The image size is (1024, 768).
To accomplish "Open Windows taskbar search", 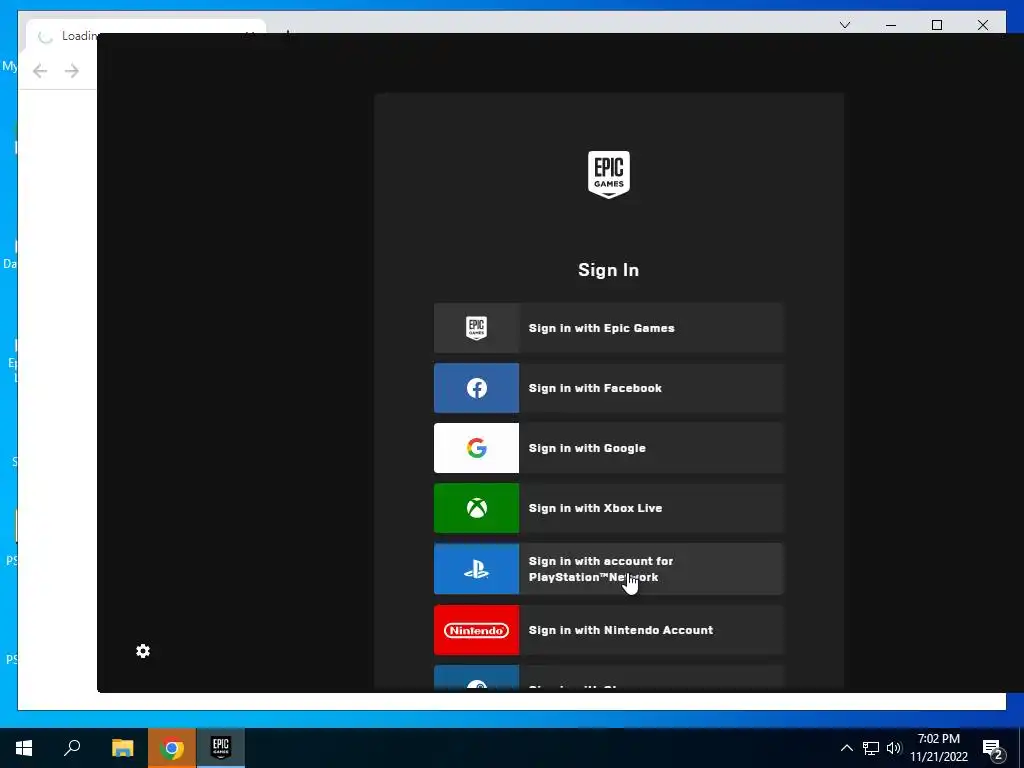I will tap(72, 748).
